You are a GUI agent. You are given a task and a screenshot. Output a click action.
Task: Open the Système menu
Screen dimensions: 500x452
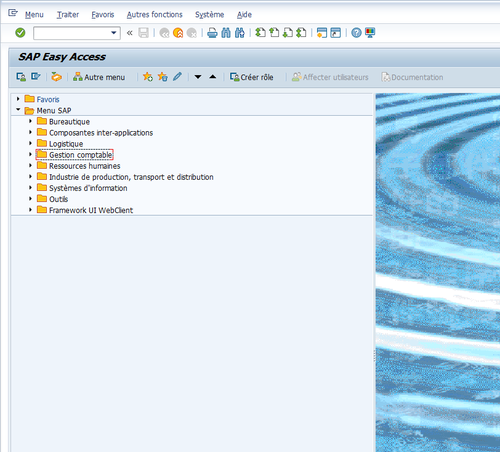(x=210, y=15)
